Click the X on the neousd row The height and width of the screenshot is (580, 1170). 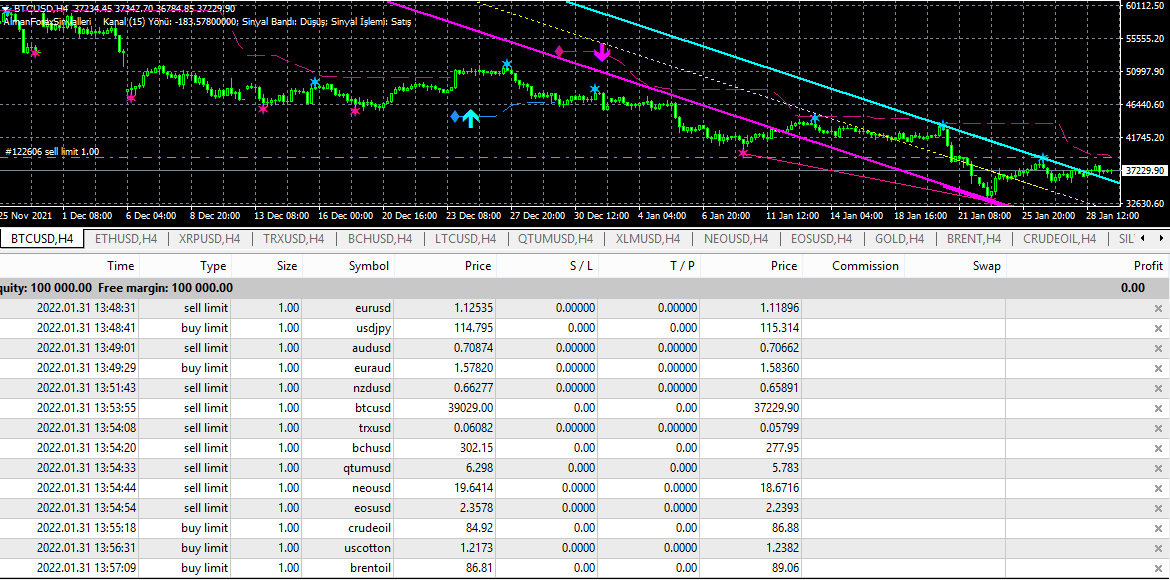click(1158, 489)
